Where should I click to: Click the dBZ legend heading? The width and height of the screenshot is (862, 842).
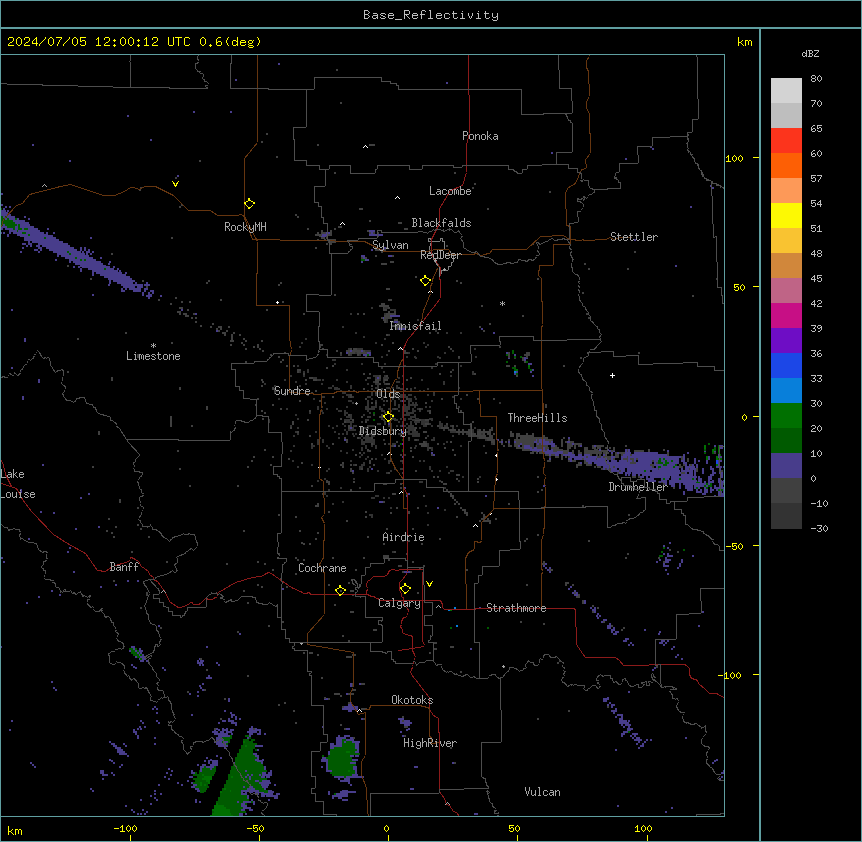[810, 54]
